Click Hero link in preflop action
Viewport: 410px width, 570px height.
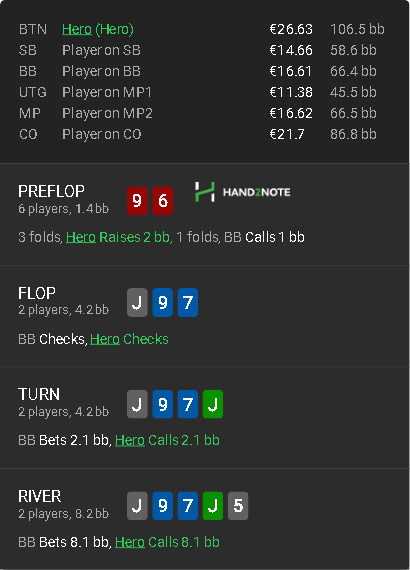[81, 237]
